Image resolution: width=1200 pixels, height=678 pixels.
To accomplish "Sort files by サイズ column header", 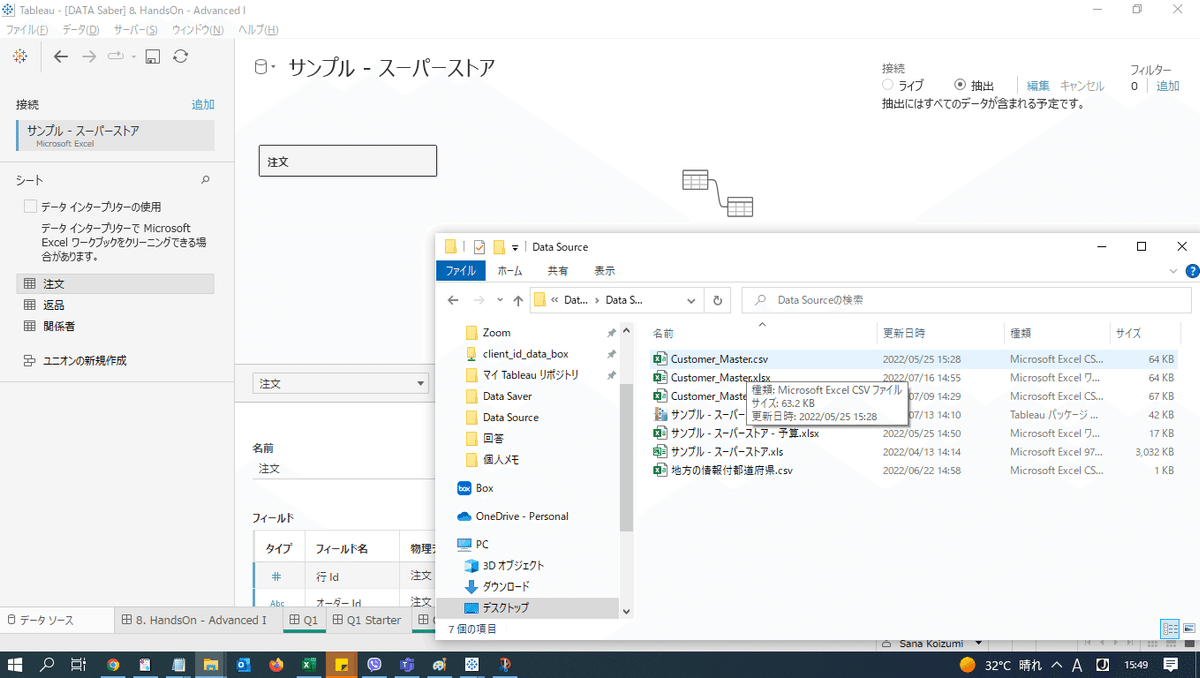I will 1128,333.
